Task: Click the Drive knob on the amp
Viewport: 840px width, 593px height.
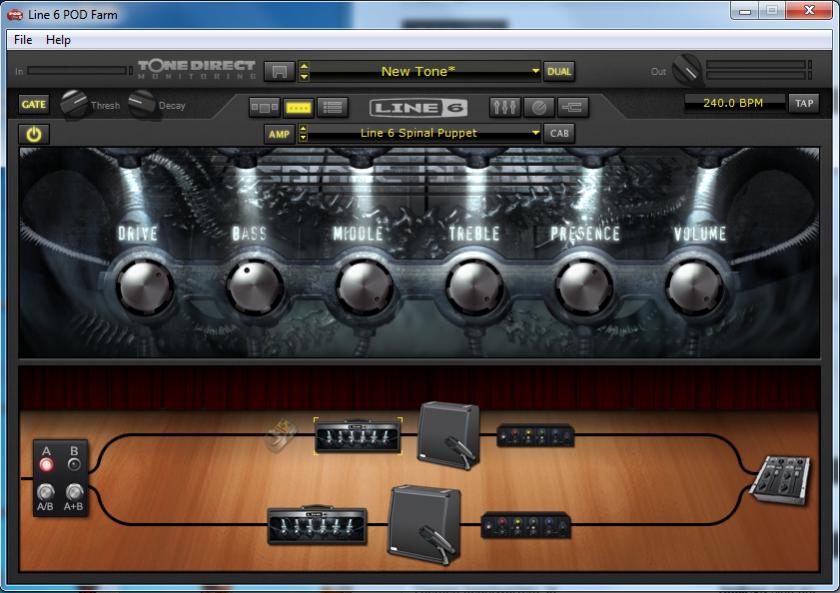Action: tap(145, 287)
